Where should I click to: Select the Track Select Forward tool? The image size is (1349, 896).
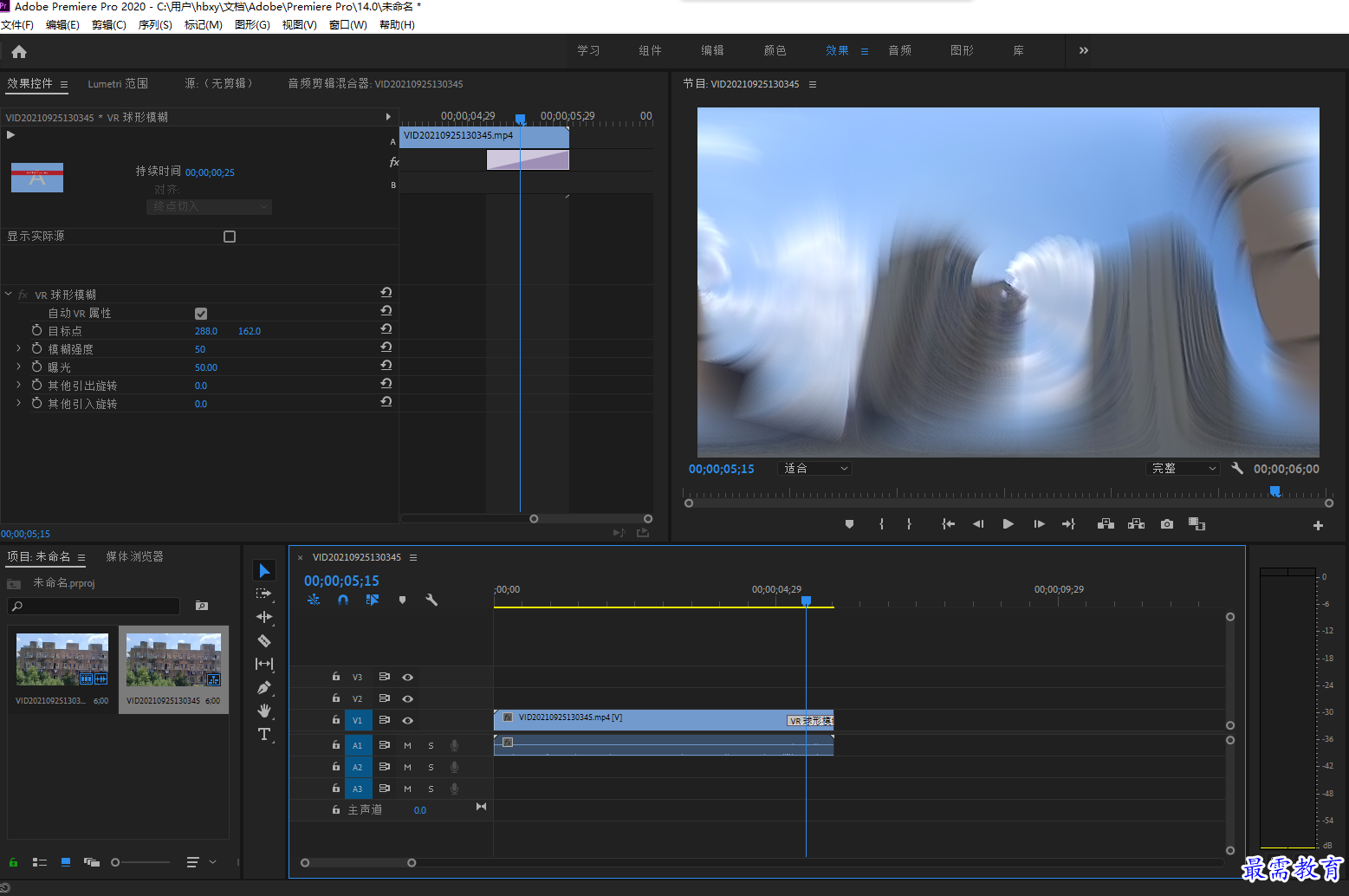coord(264,594)
